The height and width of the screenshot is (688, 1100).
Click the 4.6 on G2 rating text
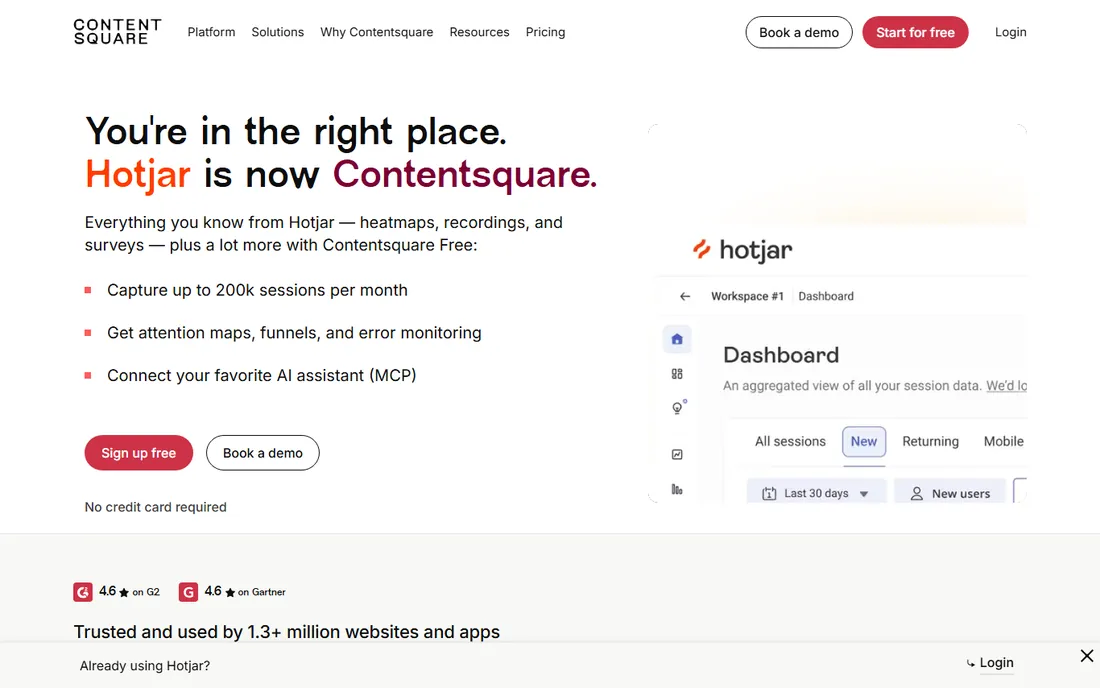click(129, 592)
